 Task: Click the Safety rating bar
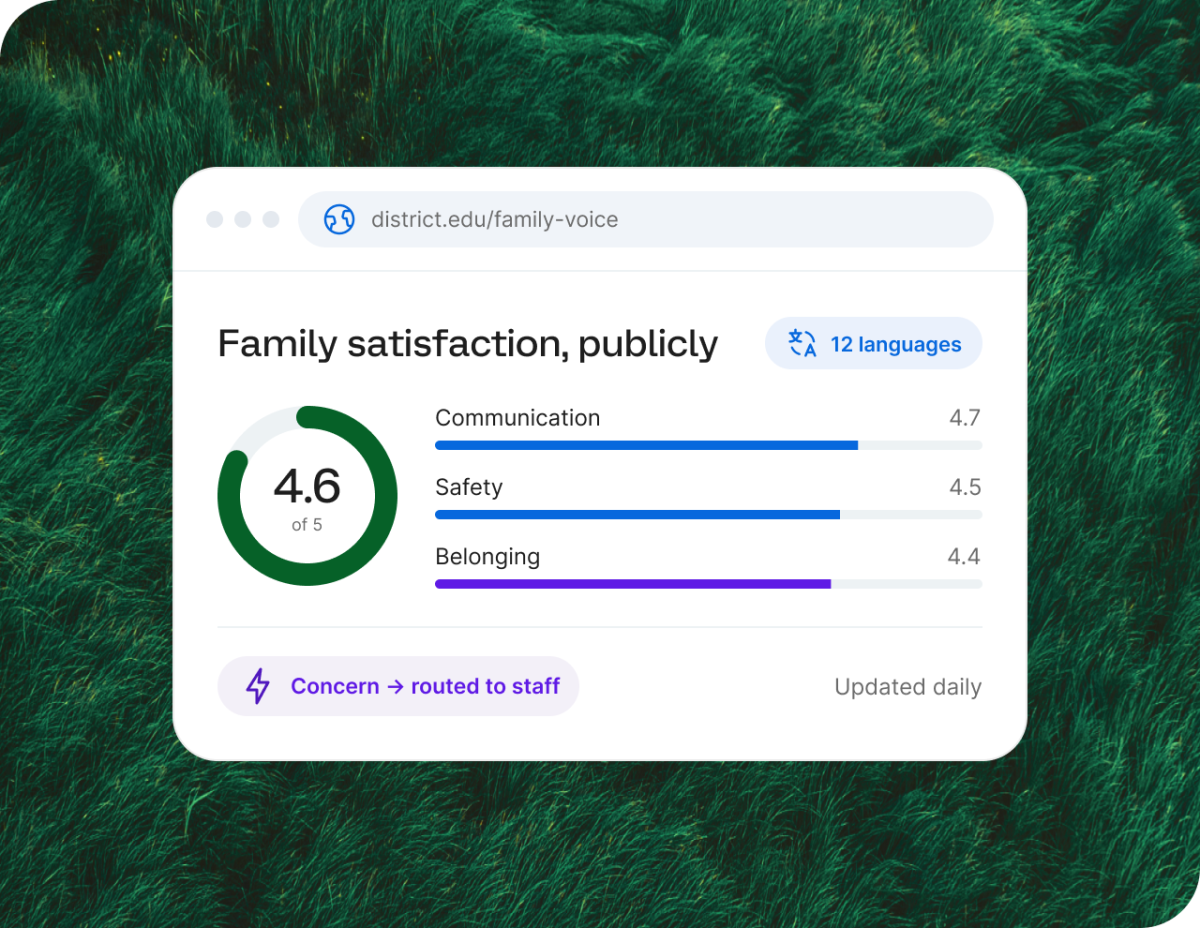click(708, 514)
